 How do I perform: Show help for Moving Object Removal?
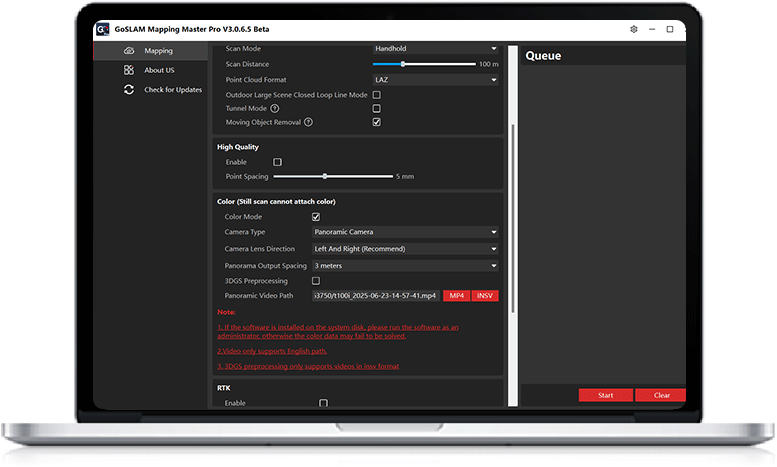click(308, 122)
